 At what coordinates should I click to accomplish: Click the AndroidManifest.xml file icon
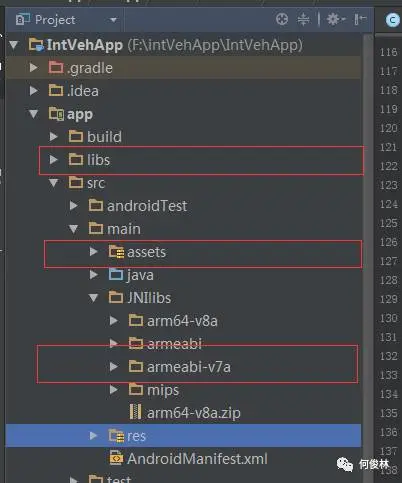click(x=116, y=458)
